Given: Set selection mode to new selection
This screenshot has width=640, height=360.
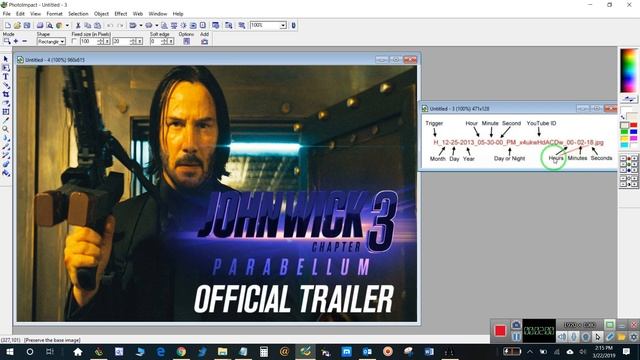Looking at the screenshot, I should tap(7, 41).
